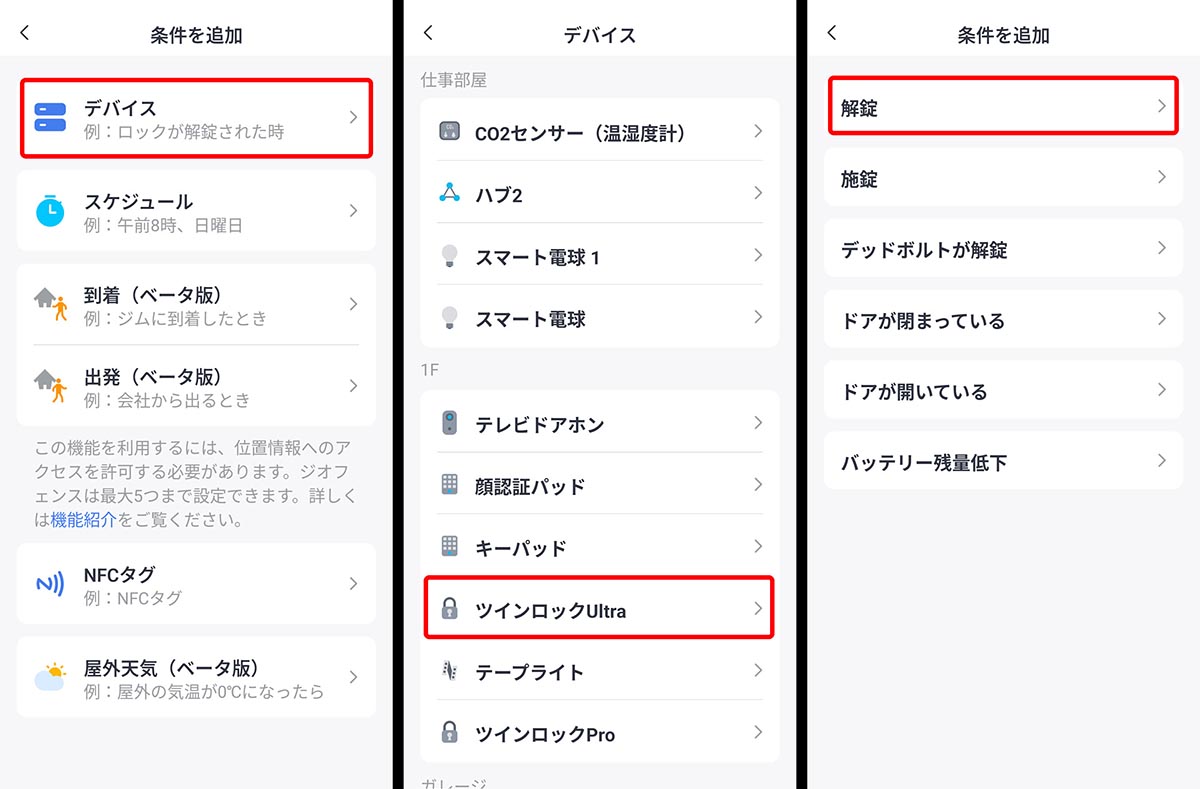Click the blue デバイス device icon
This screenshot has width=1200, height=789.
point(50,118)
